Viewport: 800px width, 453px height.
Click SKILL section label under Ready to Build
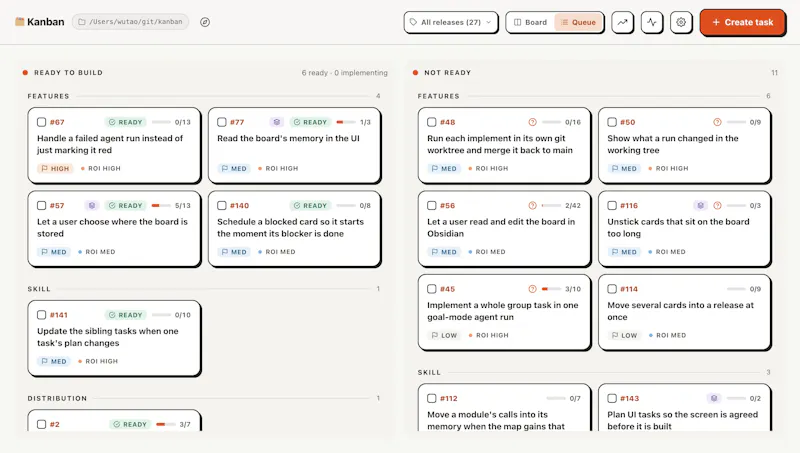pyautogui.click(x=39, y=289)
